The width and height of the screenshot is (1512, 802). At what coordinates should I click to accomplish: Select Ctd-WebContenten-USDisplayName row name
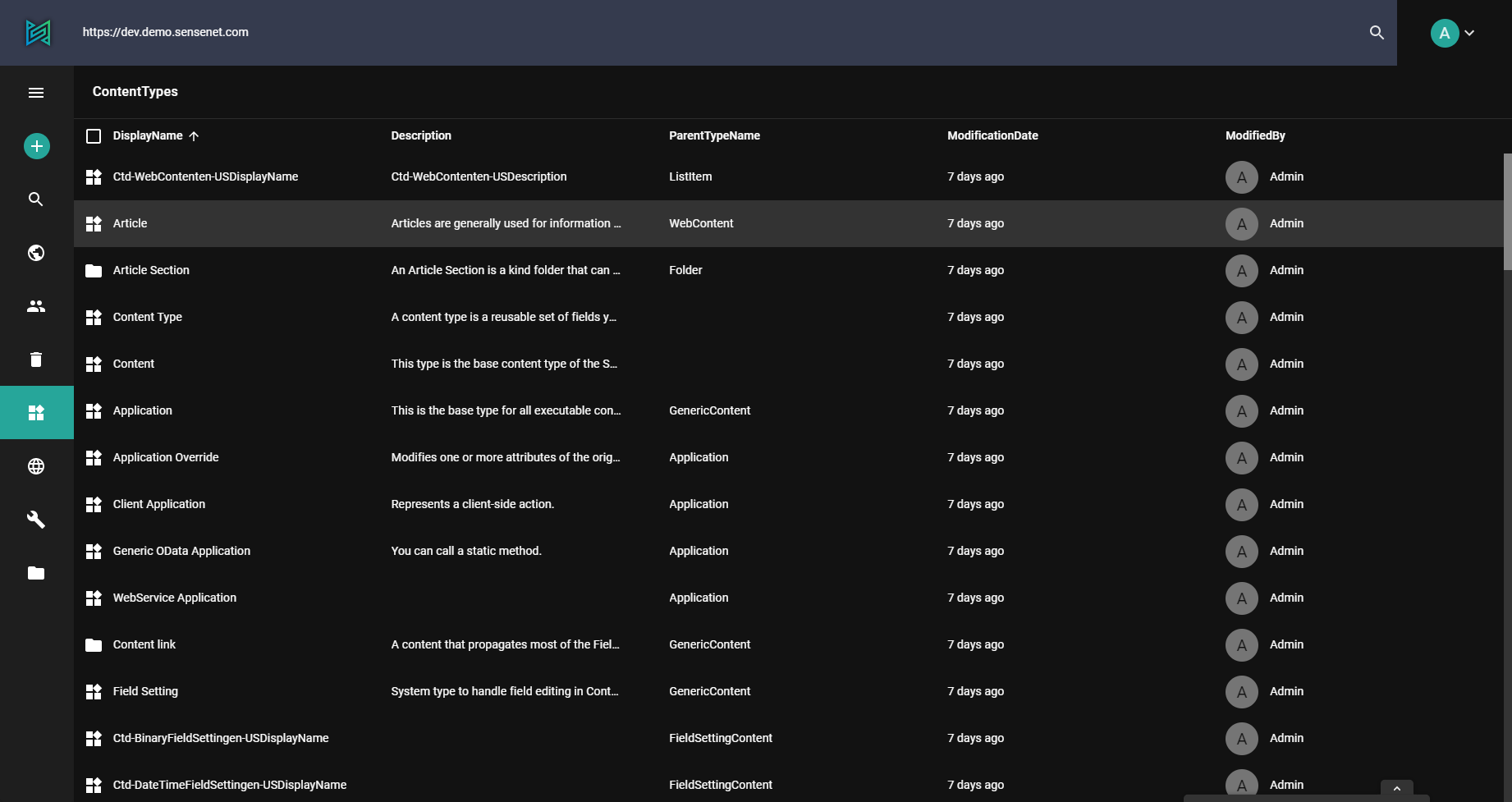pyautogui.click(x=205, y=176)
